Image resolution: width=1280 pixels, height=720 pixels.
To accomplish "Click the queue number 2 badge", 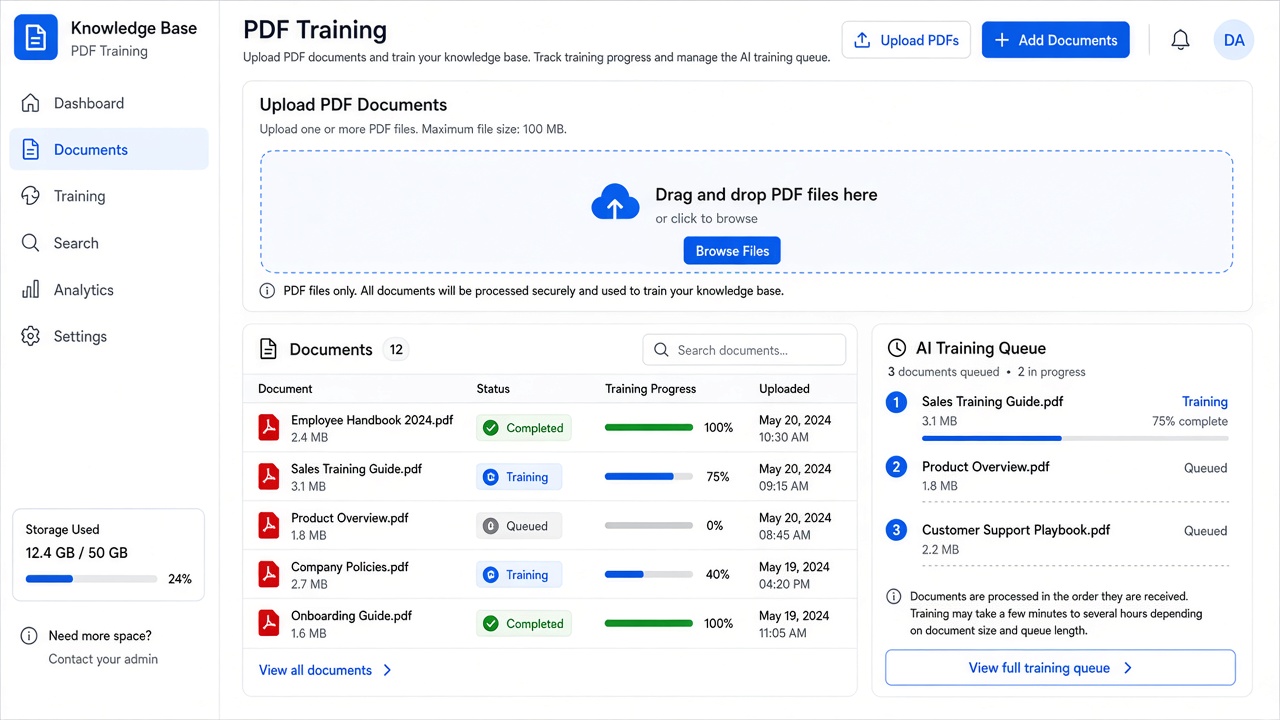I will (897, 467).
